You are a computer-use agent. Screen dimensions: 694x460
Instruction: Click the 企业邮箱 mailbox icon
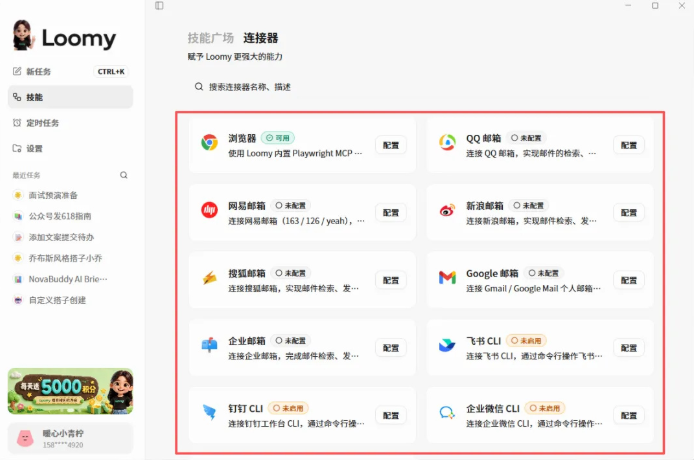click(209, 345)
